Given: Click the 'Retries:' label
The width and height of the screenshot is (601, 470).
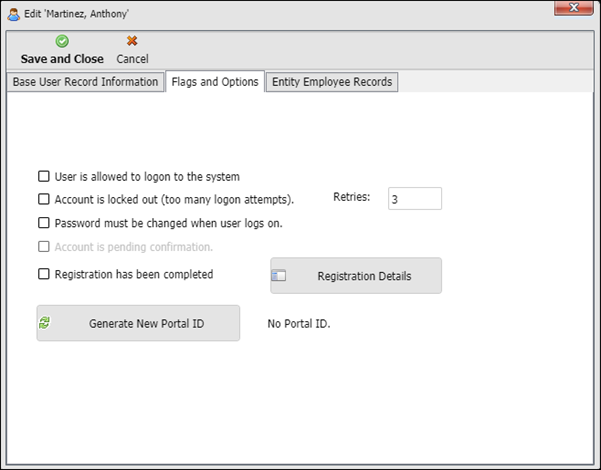Looking at the screenshot, I should point(351,197).
